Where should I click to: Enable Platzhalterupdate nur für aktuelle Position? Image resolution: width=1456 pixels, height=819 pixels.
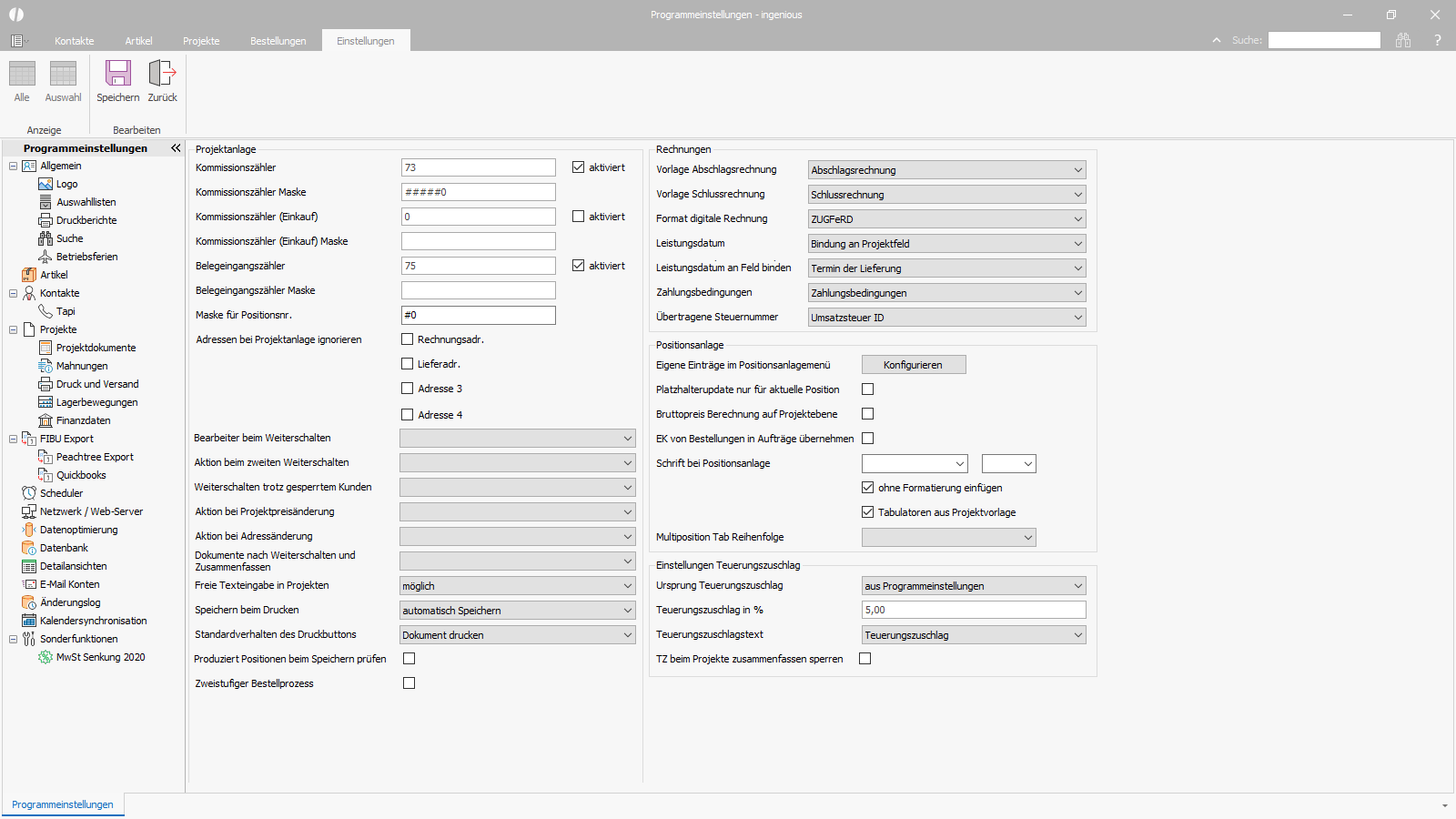click(x=867, y=389)
